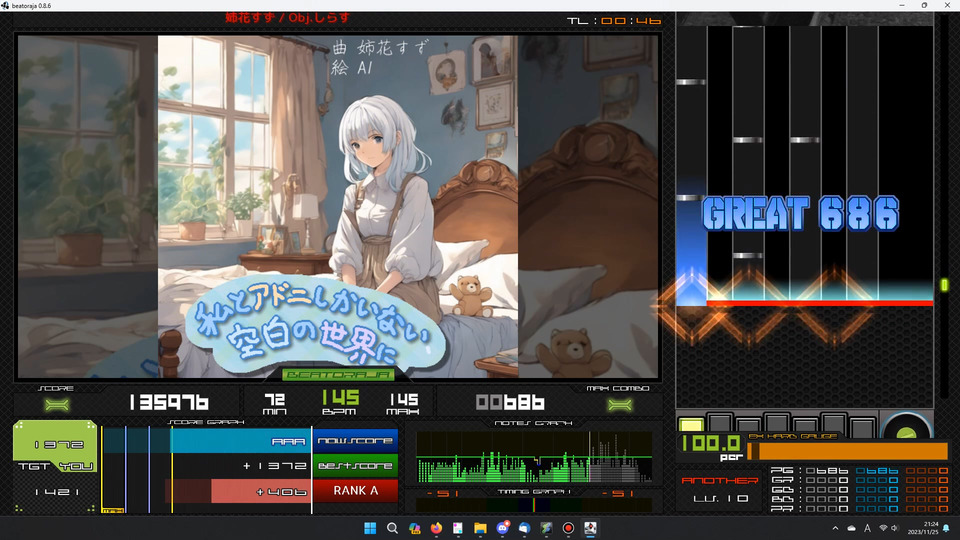Click the +406 red rank bar
The image size is (960, 540).
pos(261,491)
